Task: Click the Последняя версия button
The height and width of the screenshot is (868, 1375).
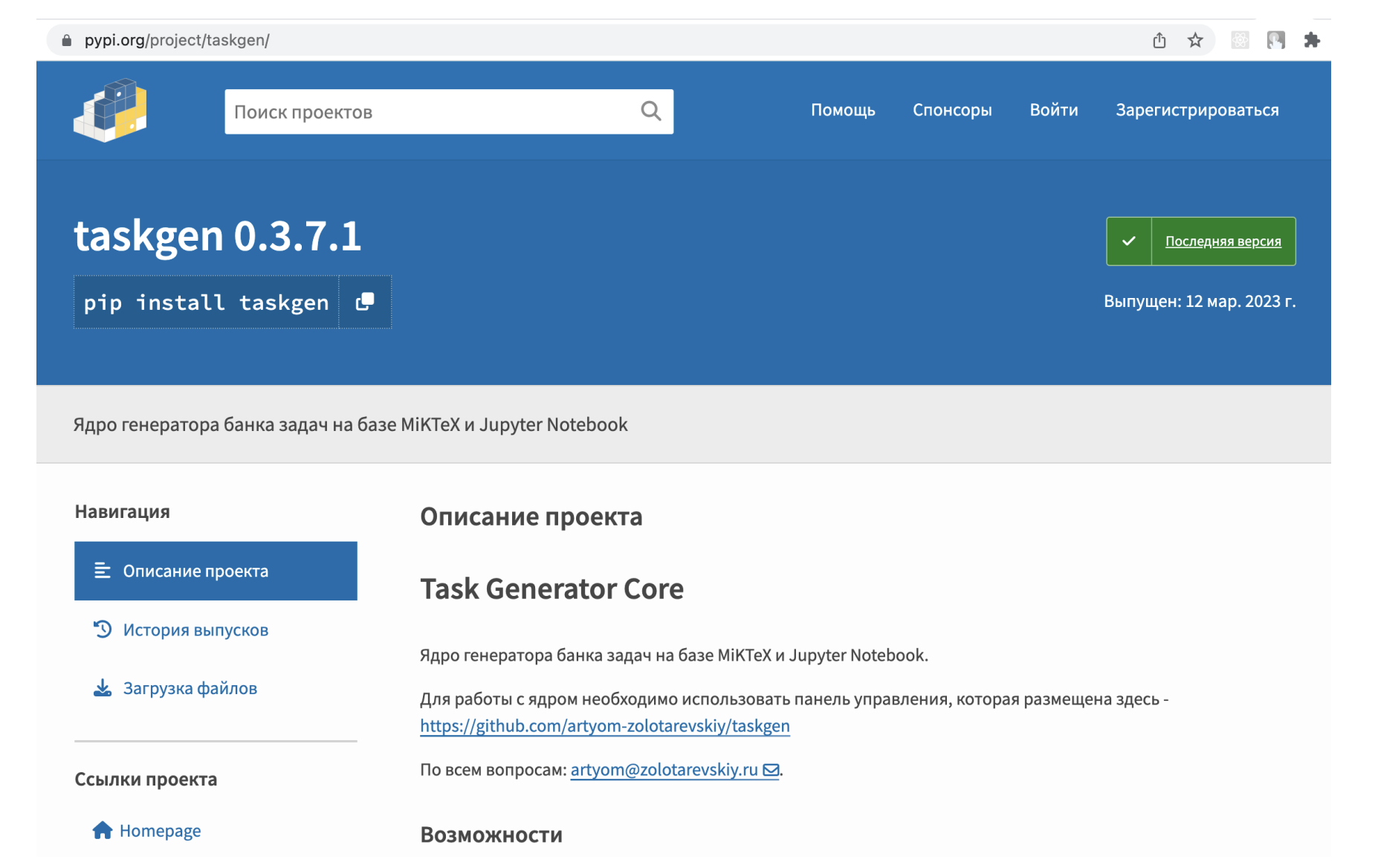Action: click(1223, 241)
